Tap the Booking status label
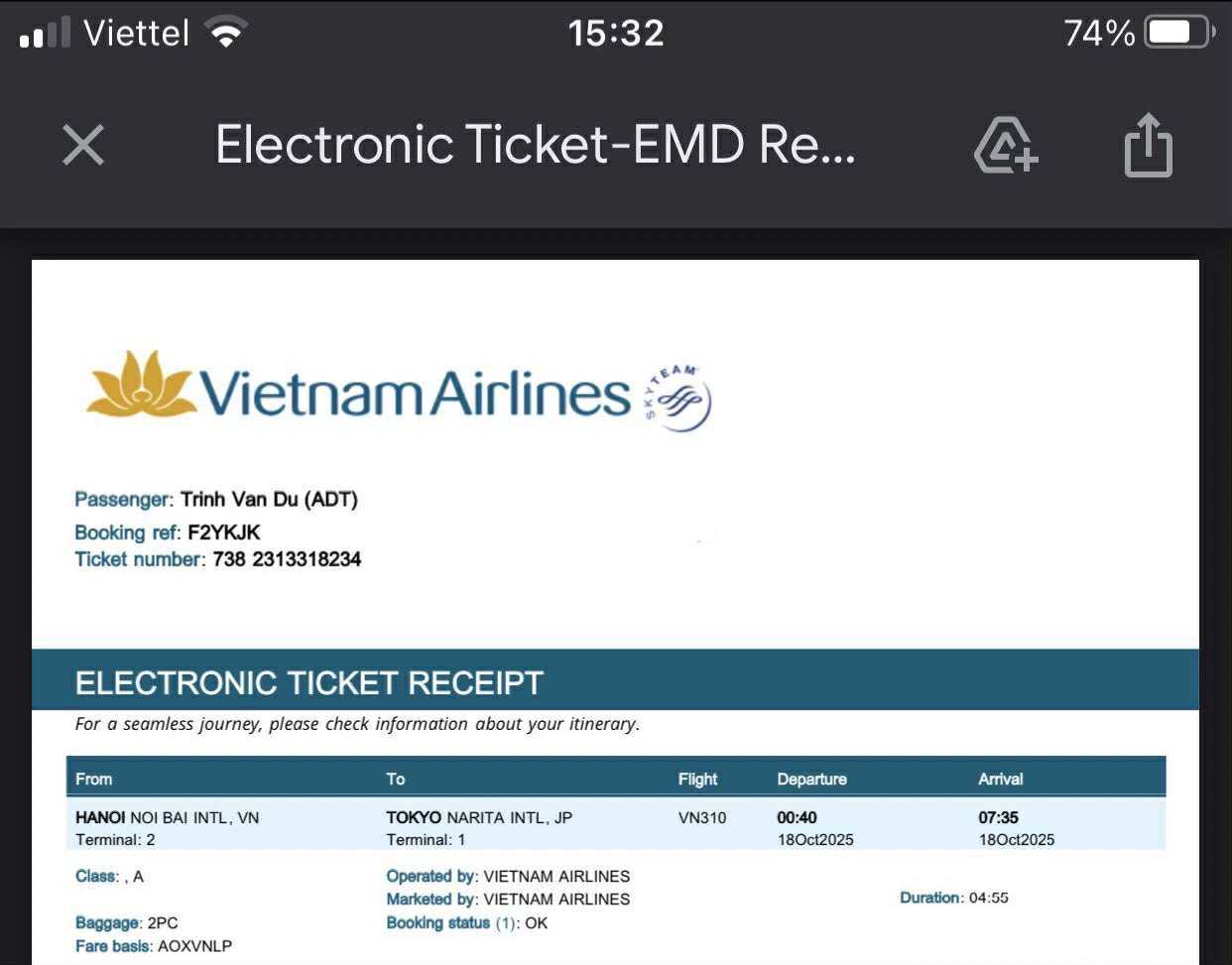1232x965 pixels. [x=438, y=923]
